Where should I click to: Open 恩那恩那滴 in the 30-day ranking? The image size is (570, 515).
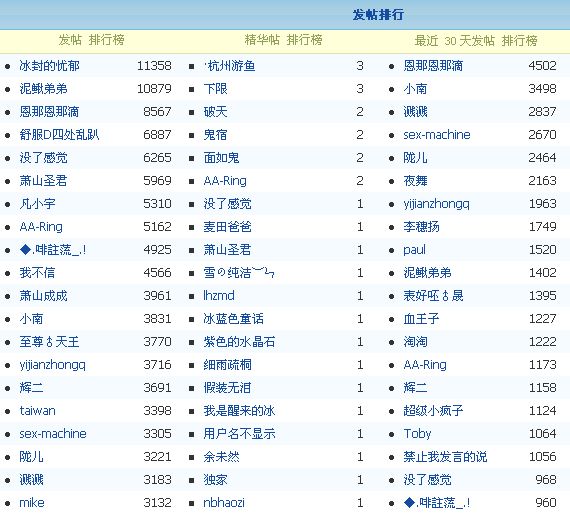(x=433, y=66)
